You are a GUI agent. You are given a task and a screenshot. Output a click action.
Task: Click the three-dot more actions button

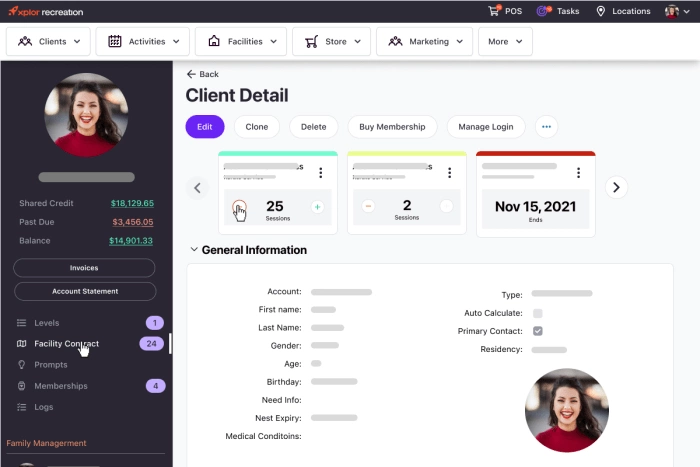pos(545,127)
